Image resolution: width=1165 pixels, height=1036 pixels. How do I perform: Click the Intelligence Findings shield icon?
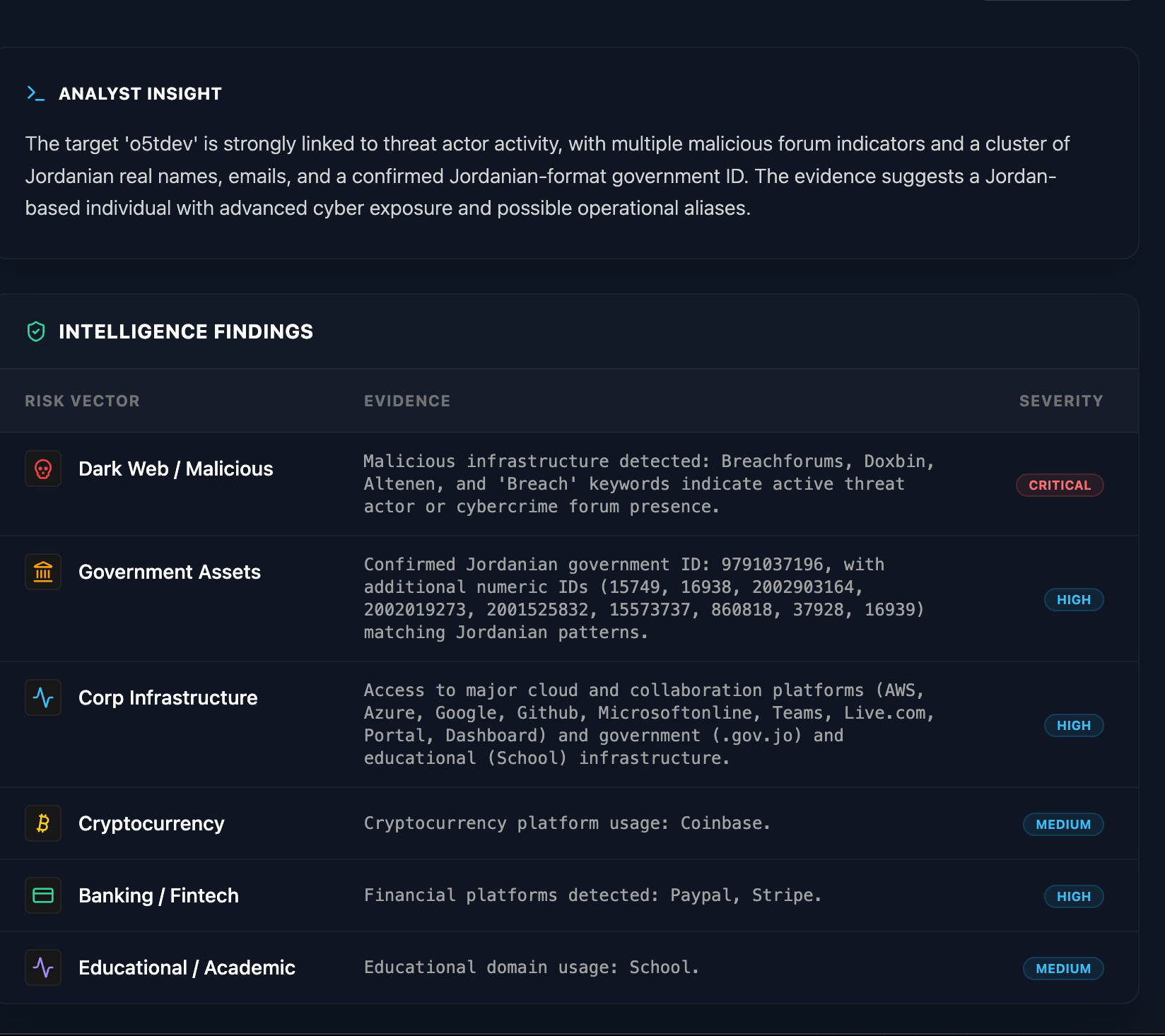click(x=36, y=331)
